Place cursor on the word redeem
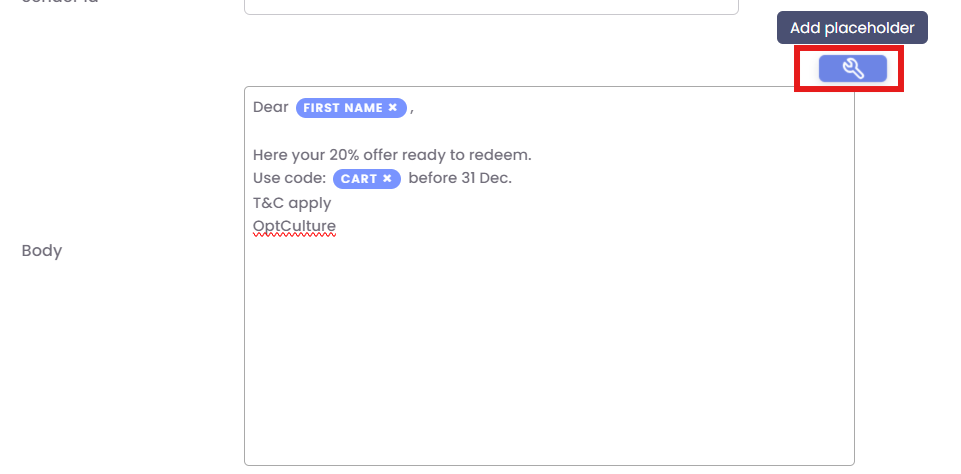The height and width of the screenshot is (474, 961). coord(504,155)
